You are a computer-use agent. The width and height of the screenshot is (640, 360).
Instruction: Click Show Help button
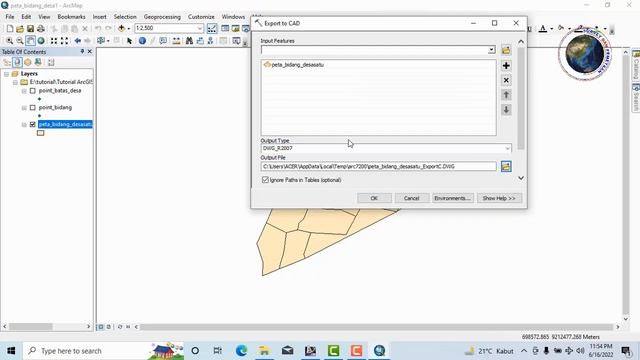click(x=499, y=198)
